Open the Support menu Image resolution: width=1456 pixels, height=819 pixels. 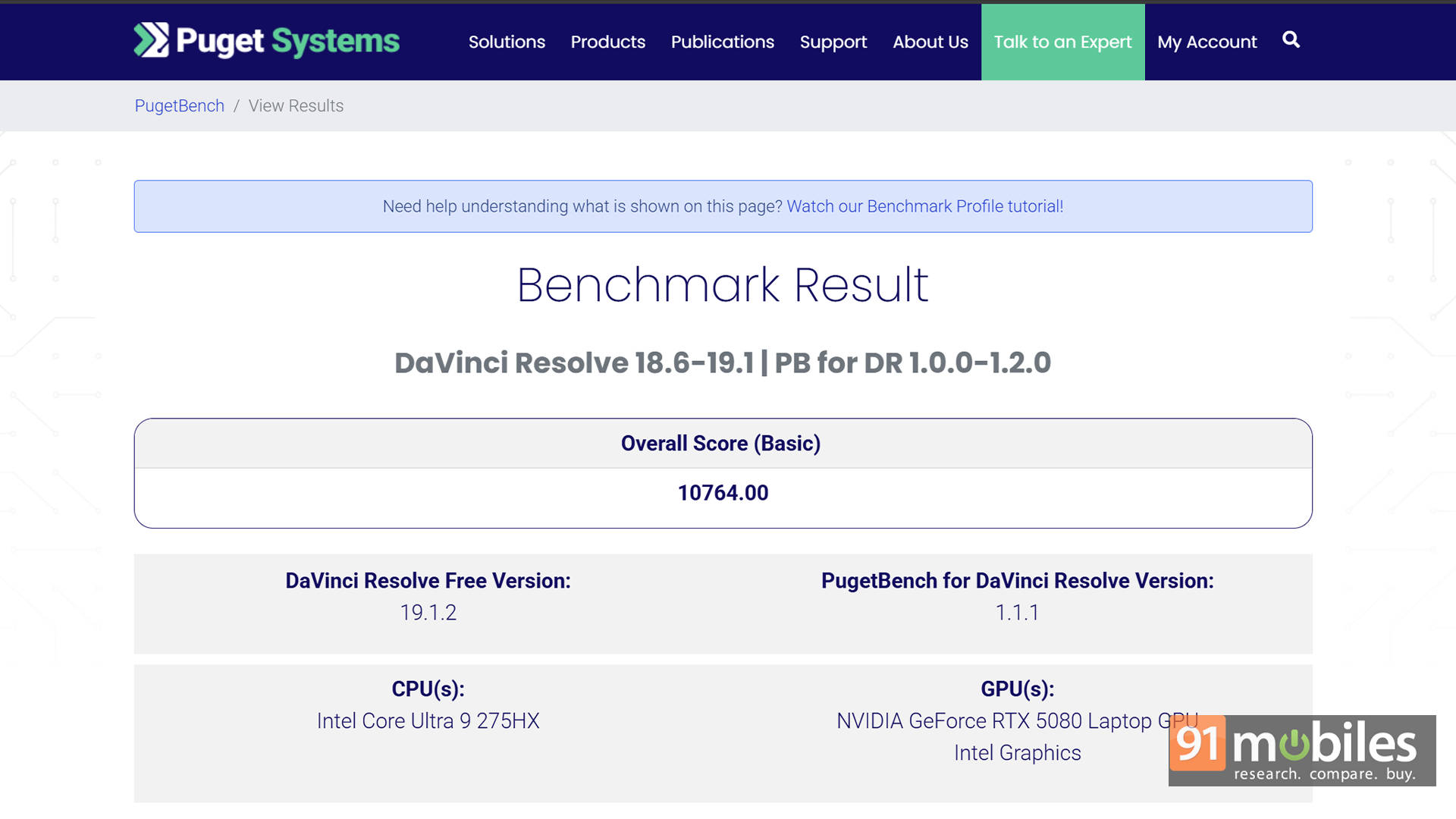pyautogui.click(x=833, y=42)
